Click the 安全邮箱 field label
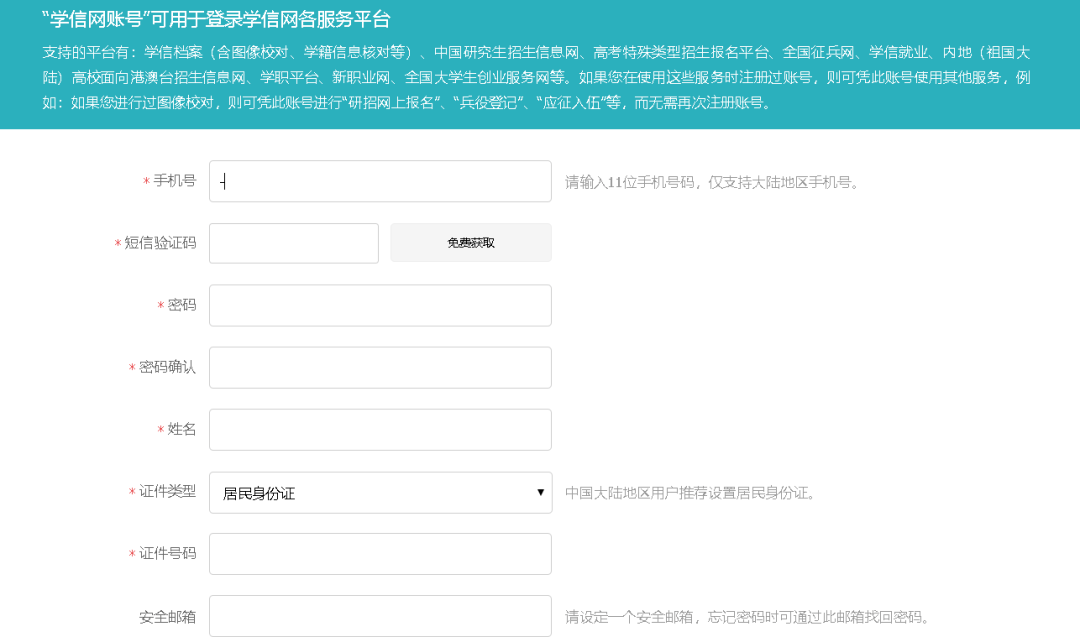The width and height of the screenshot is (1080, 637). point(167,616)
